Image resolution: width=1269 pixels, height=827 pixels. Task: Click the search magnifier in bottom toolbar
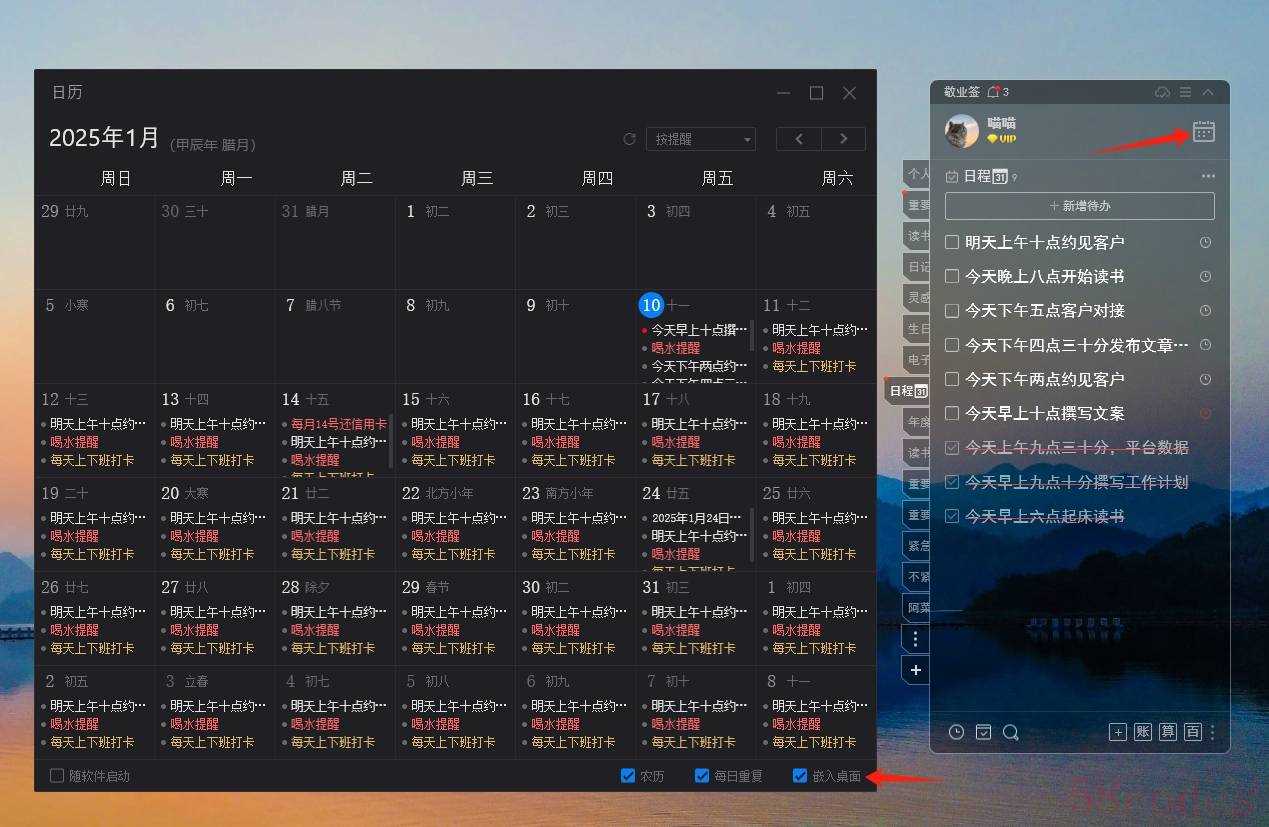pyautogui.click(x=1010, y=732)
